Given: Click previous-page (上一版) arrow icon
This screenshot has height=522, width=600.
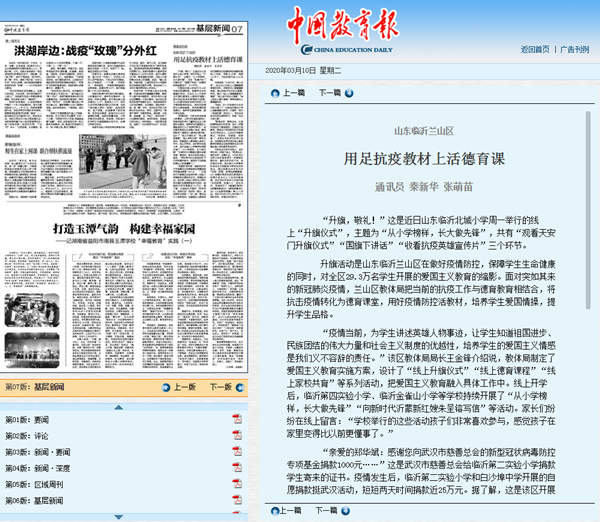Looking at the screenshot, I should [166, 387].
